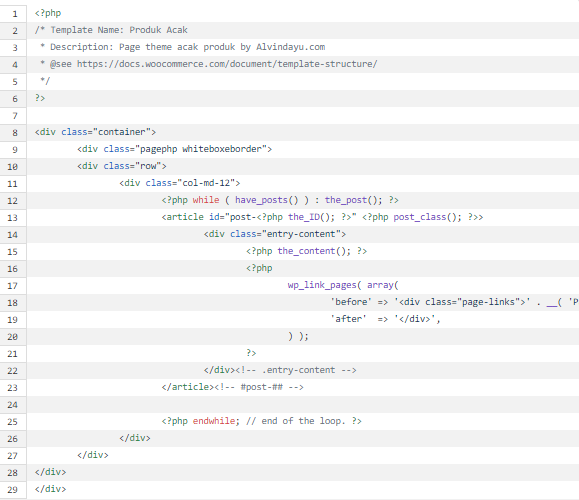Screen dimensions: 579x500
Task: Click wp_link_pages on line 17
Action: tap(322, 285)
